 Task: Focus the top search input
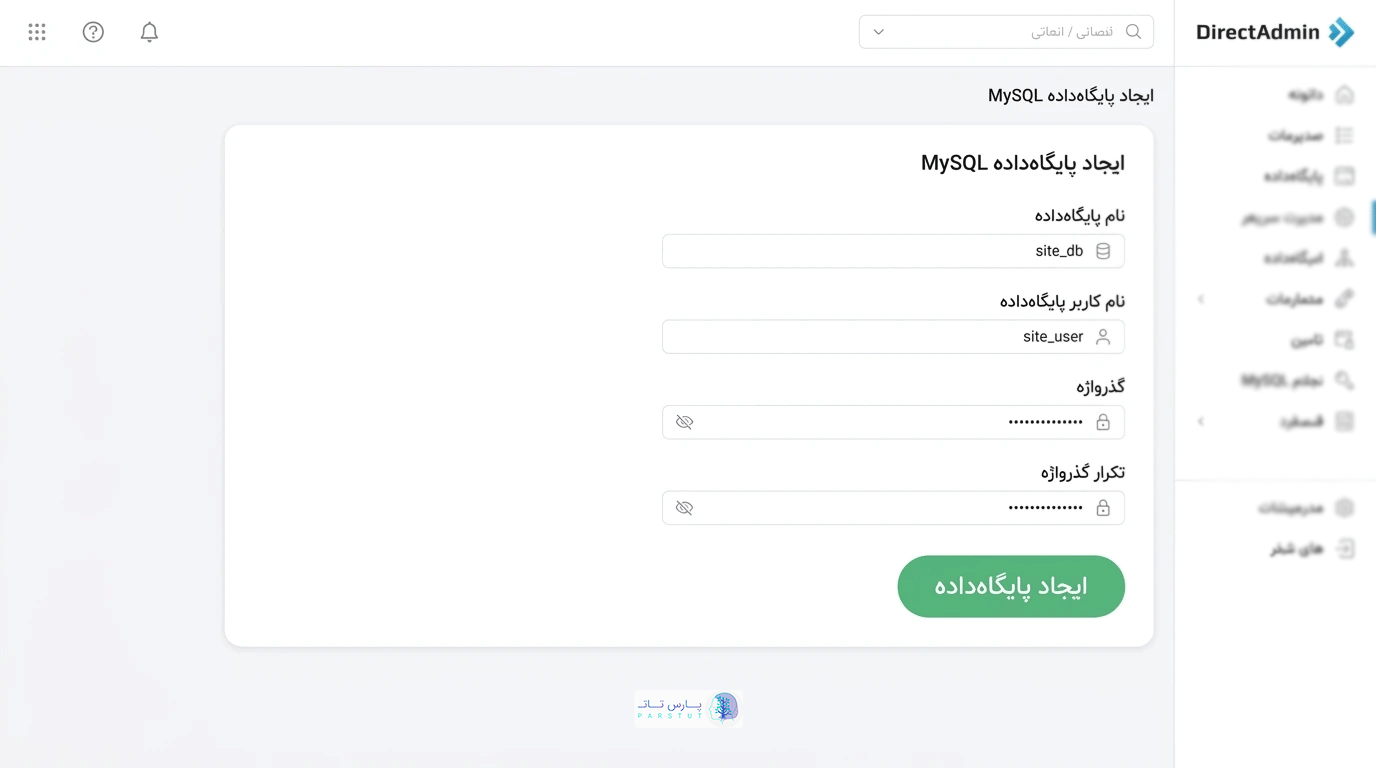(1006, 32)
